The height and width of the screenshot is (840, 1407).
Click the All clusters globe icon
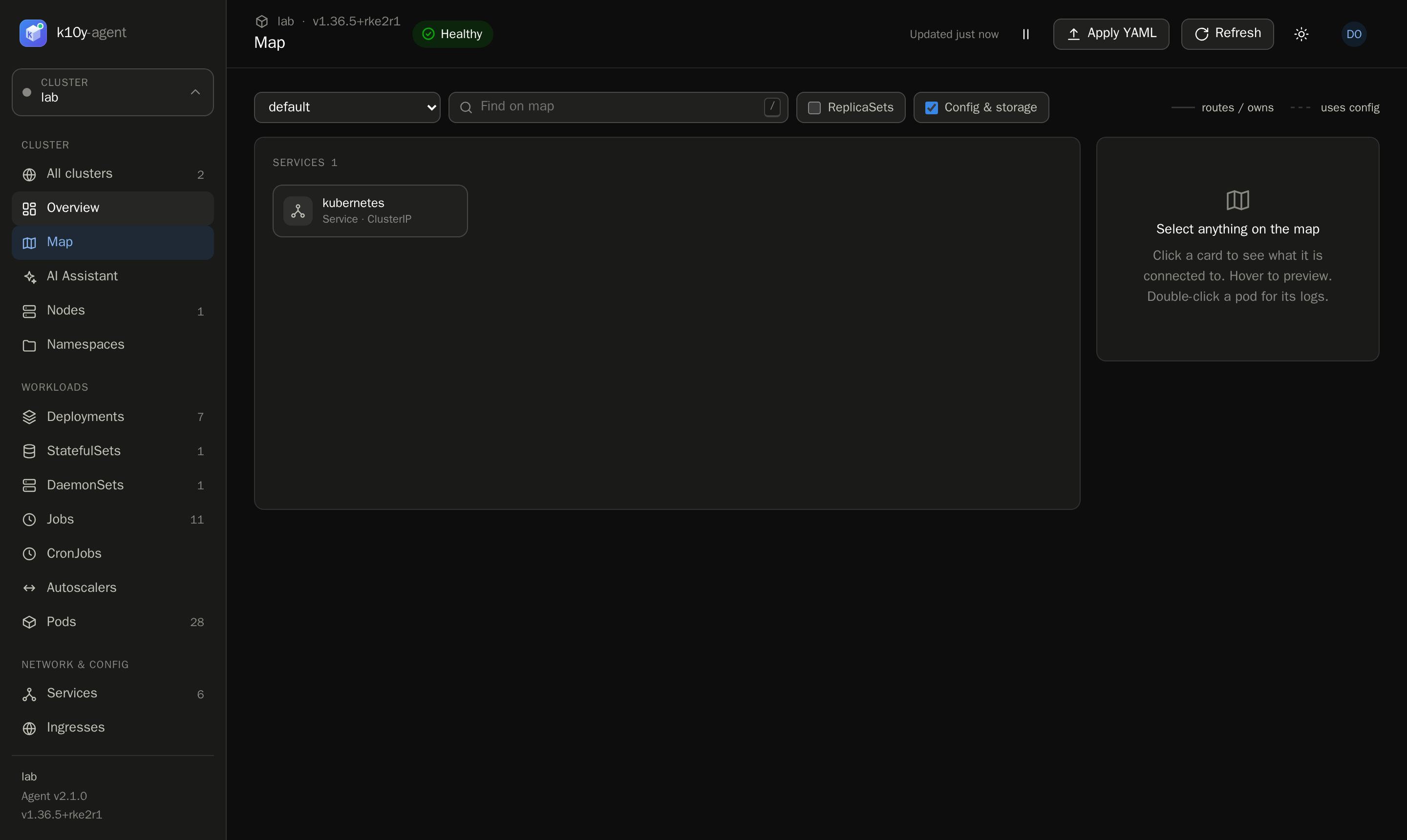(29, 174)
